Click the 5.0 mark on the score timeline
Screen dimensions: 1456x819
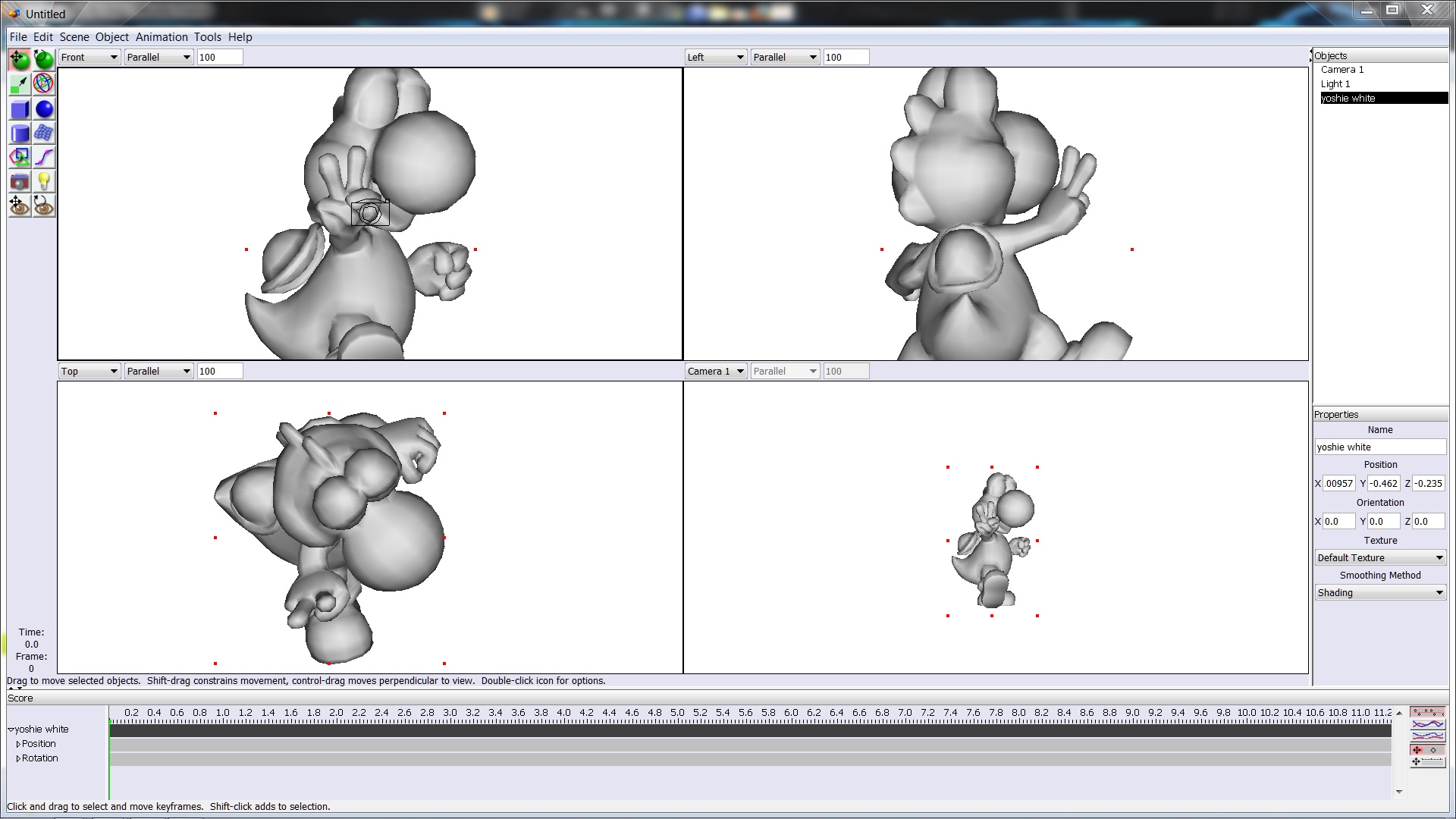click(x=677, y=713)
